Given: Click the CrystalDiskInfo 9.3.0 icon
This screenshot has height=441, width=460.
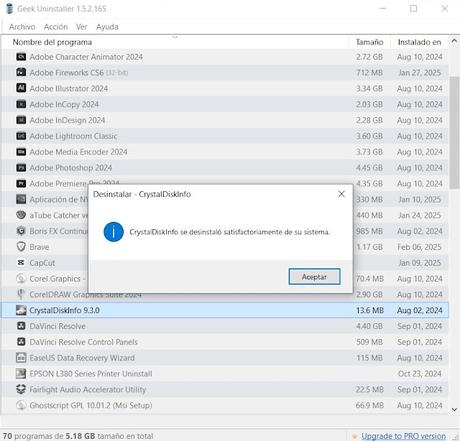Looking at the screenshot, I should pyautogui.click(x=21, y=310).
